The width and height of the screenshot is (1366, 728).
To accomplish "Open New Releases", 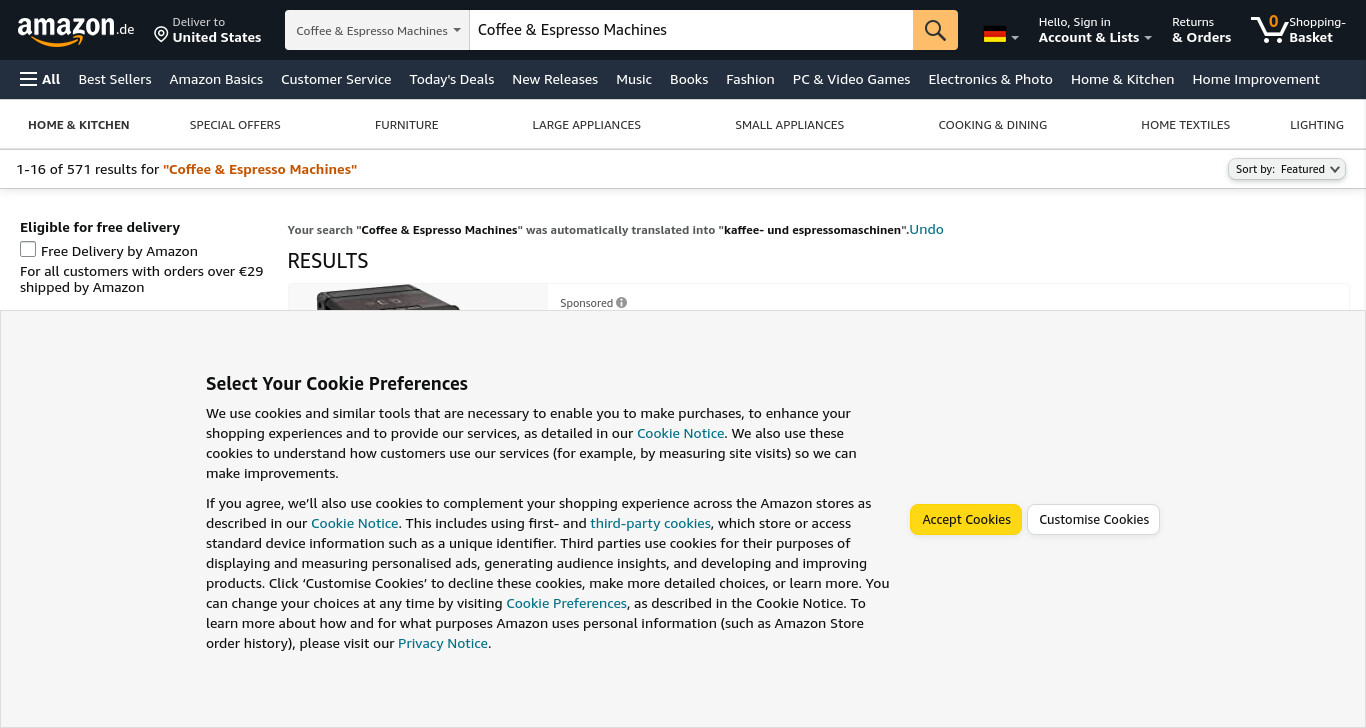I will [x=555, y=79].
